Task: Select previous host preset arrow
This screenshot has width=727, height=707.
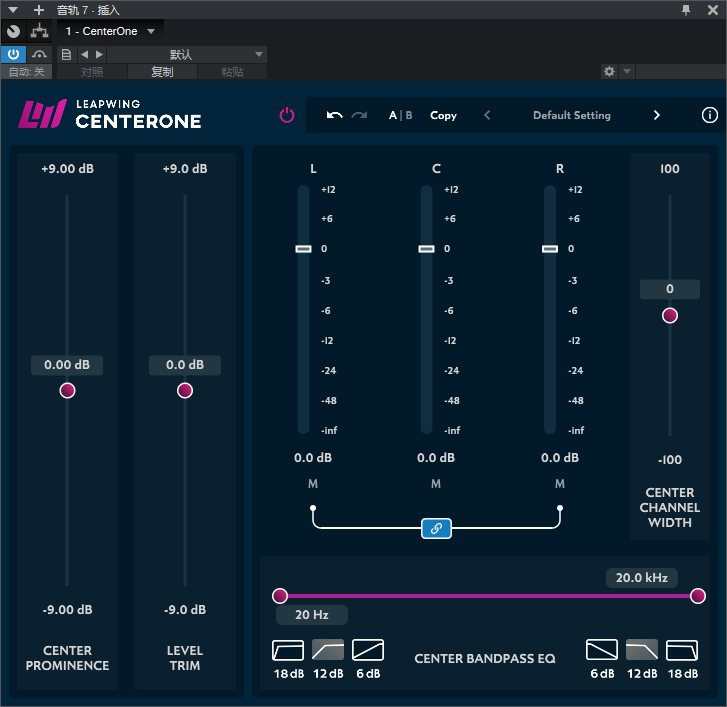Action: coord(84,55)
